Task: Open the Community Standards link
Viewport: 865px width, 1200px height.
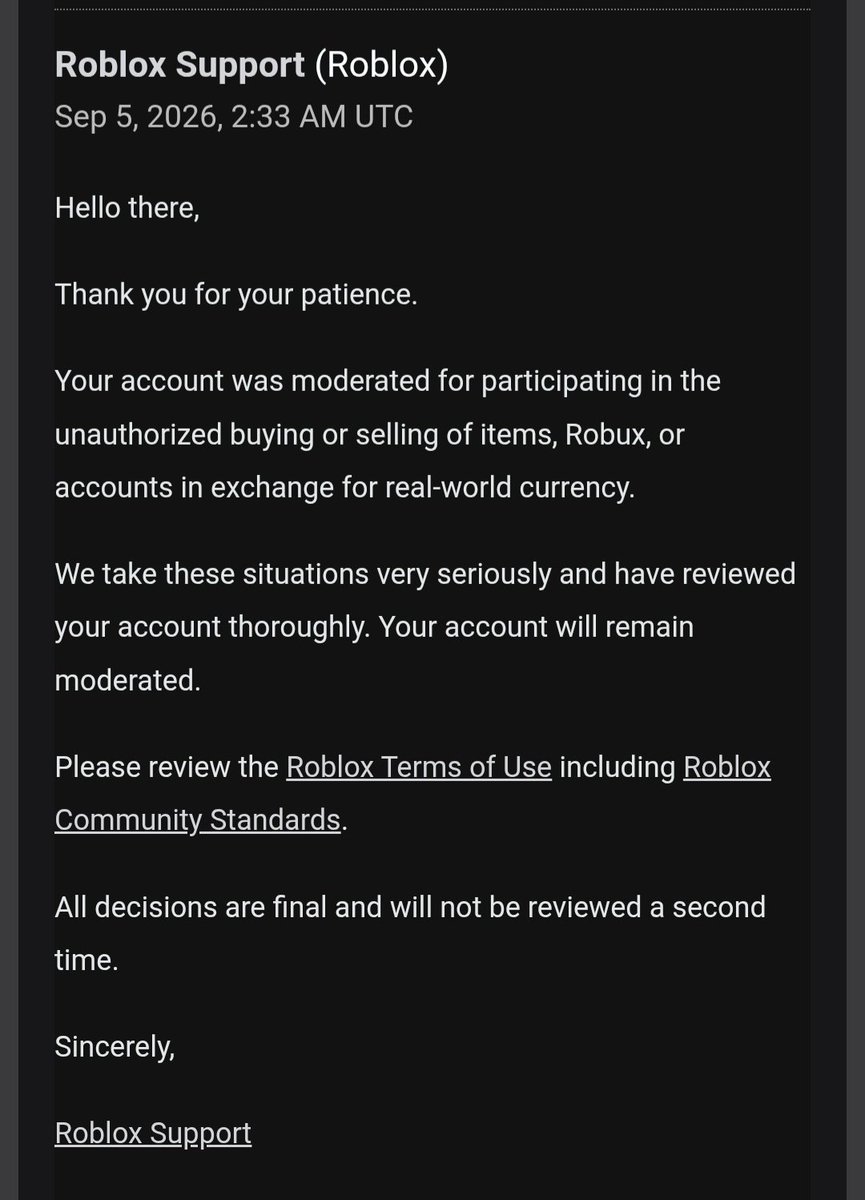Action: pyautogui.click(x=198, y=820)
